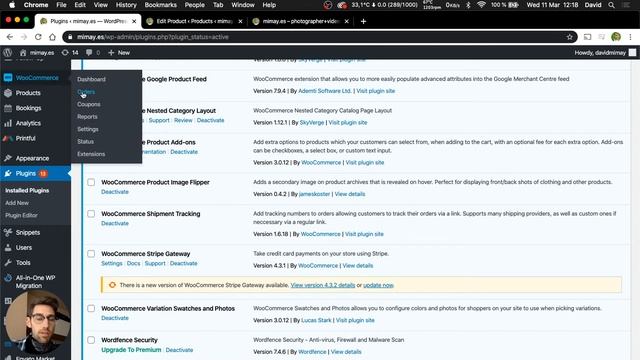This screenshot has height=360, width=640.
Task: Open the updates icon showing 14
Action: [x=65, y=53]
